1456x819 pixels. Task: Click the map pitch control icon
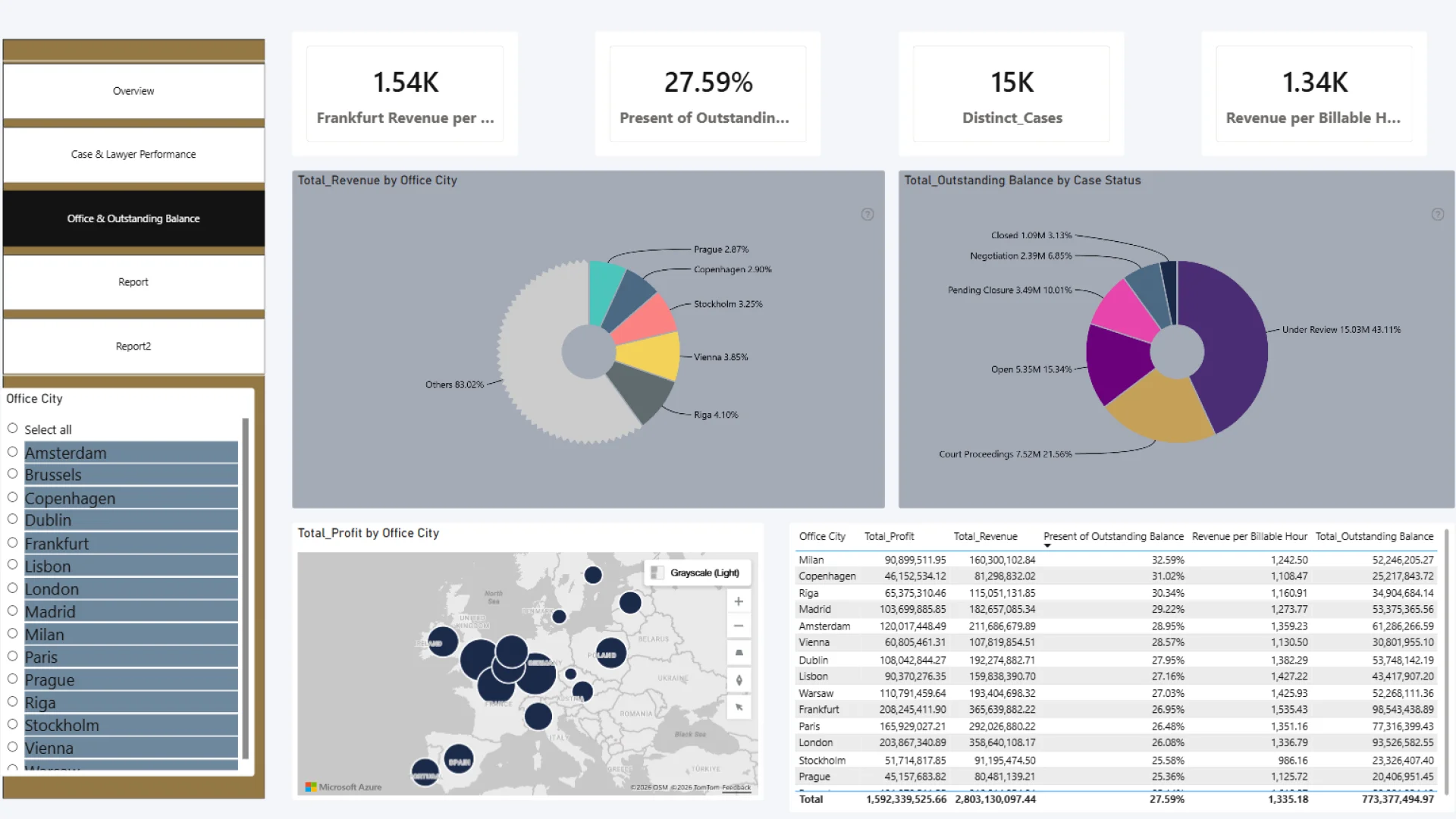pyautogui.click(x=739, y=653)
